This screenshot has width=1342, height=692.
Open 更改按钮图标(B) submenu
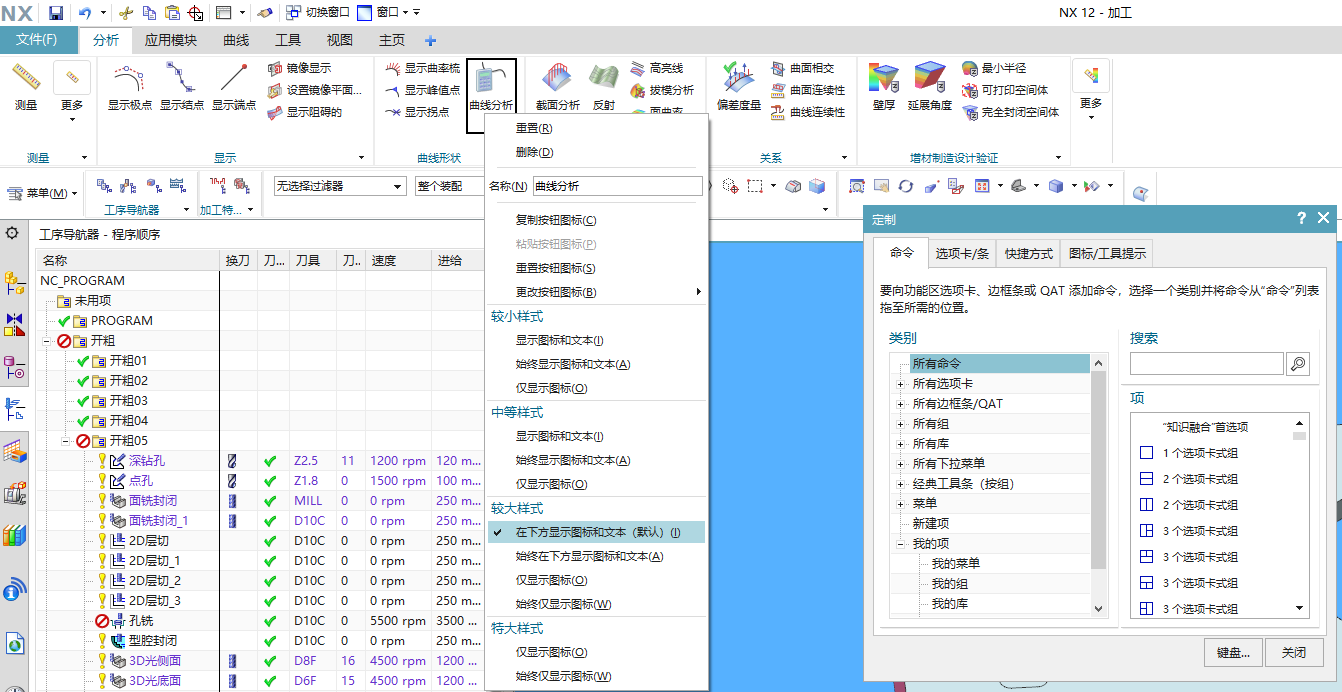(596, 292)
